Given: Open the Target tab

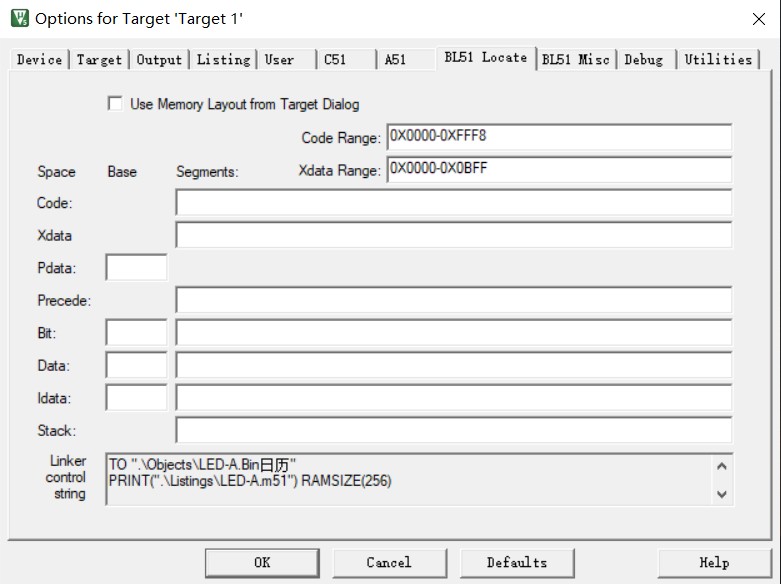Looking at the screenshot, I should tap(99, 60).
